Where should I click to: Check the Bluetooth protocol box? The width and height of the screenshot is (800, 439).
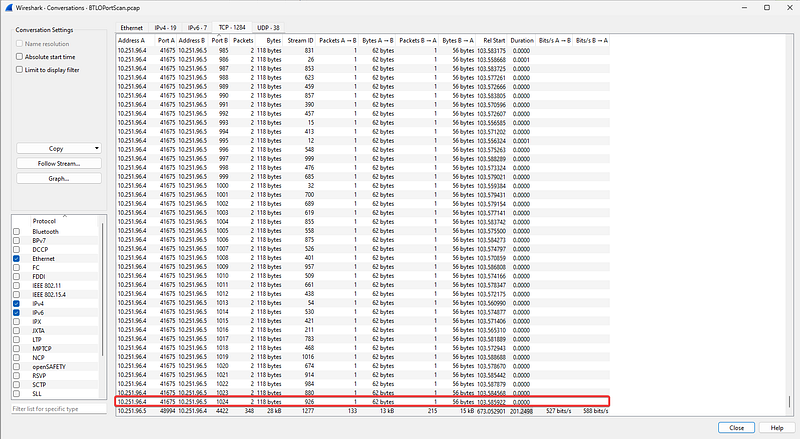coord(16,232)
